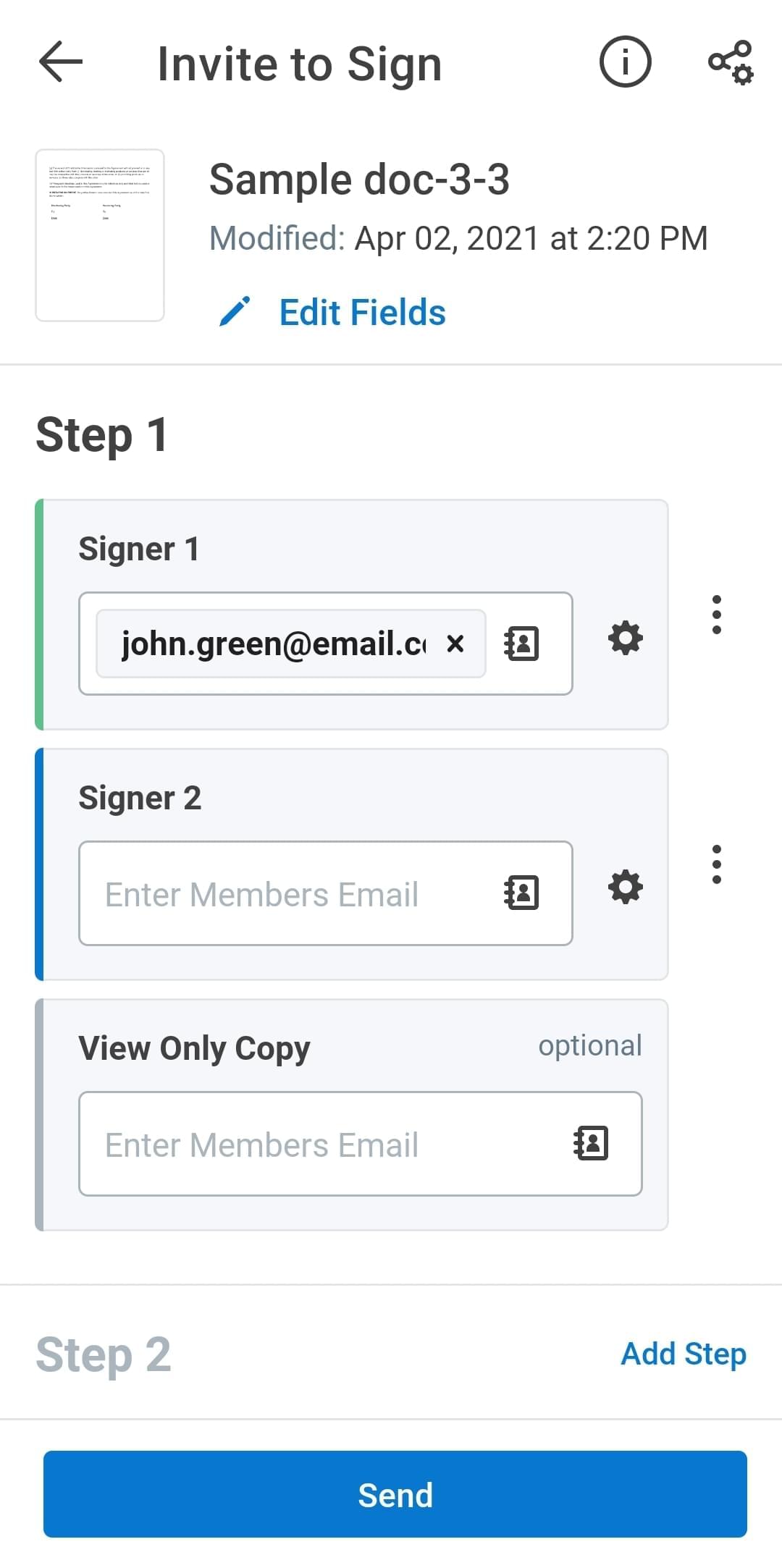The height and width of the screenshot is (1568, 782).
Task: Open the Sample doc-3-3 thumbnail
Action: 100,235
